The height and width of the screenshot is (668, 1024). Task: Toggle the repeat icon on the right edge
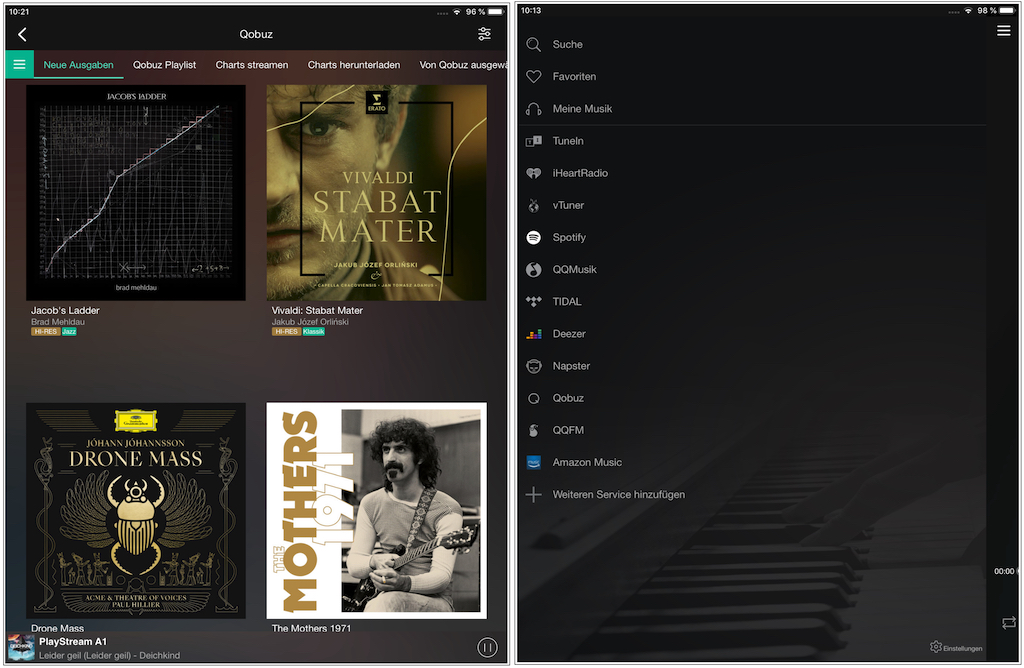pyautogui.click(x=1008, y=623)
